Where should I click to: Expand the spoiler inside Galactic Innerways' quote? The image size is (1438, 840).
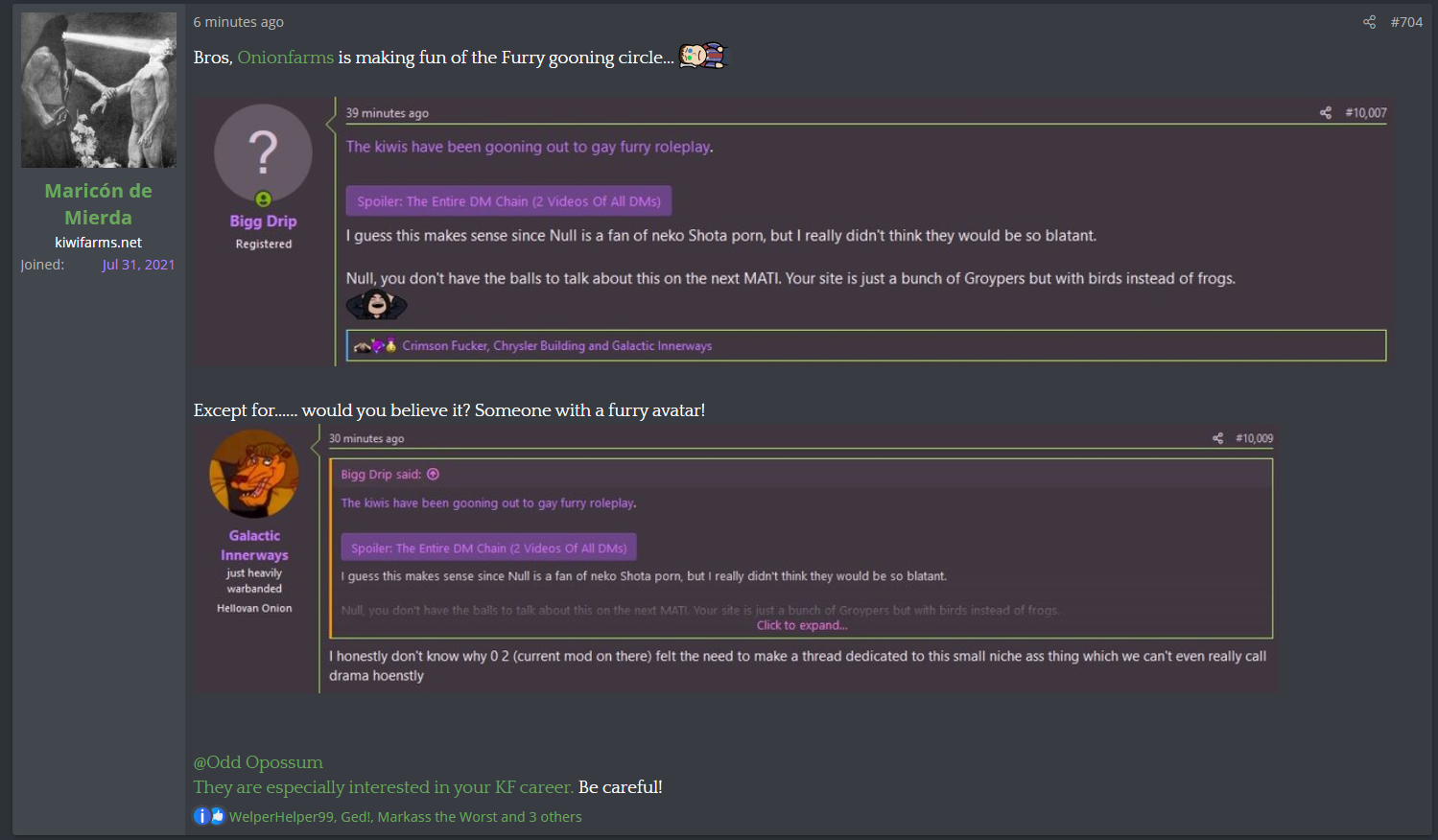[x=488, y=548]
